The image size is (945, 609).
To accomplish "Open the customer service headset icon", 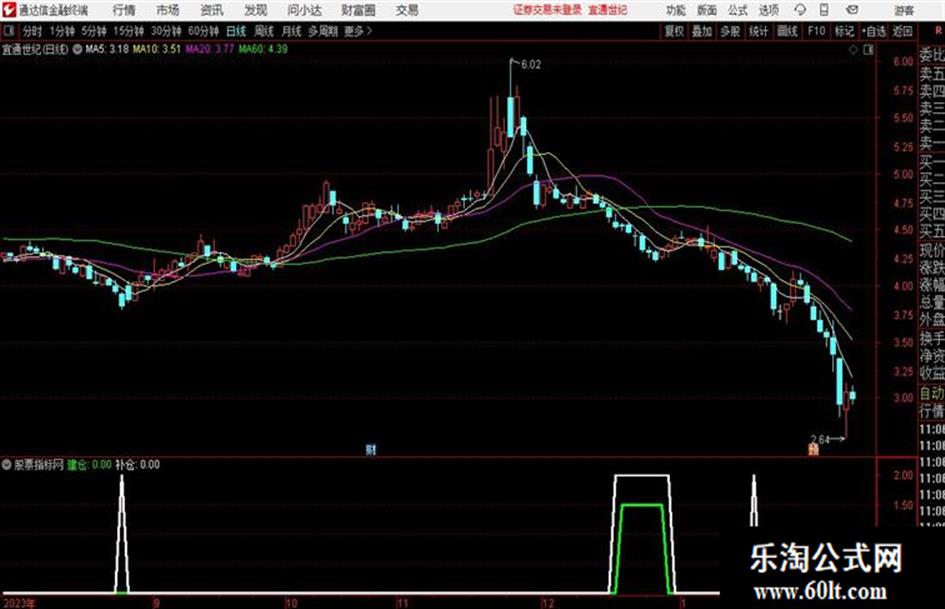I will click(x=800, y=10).
